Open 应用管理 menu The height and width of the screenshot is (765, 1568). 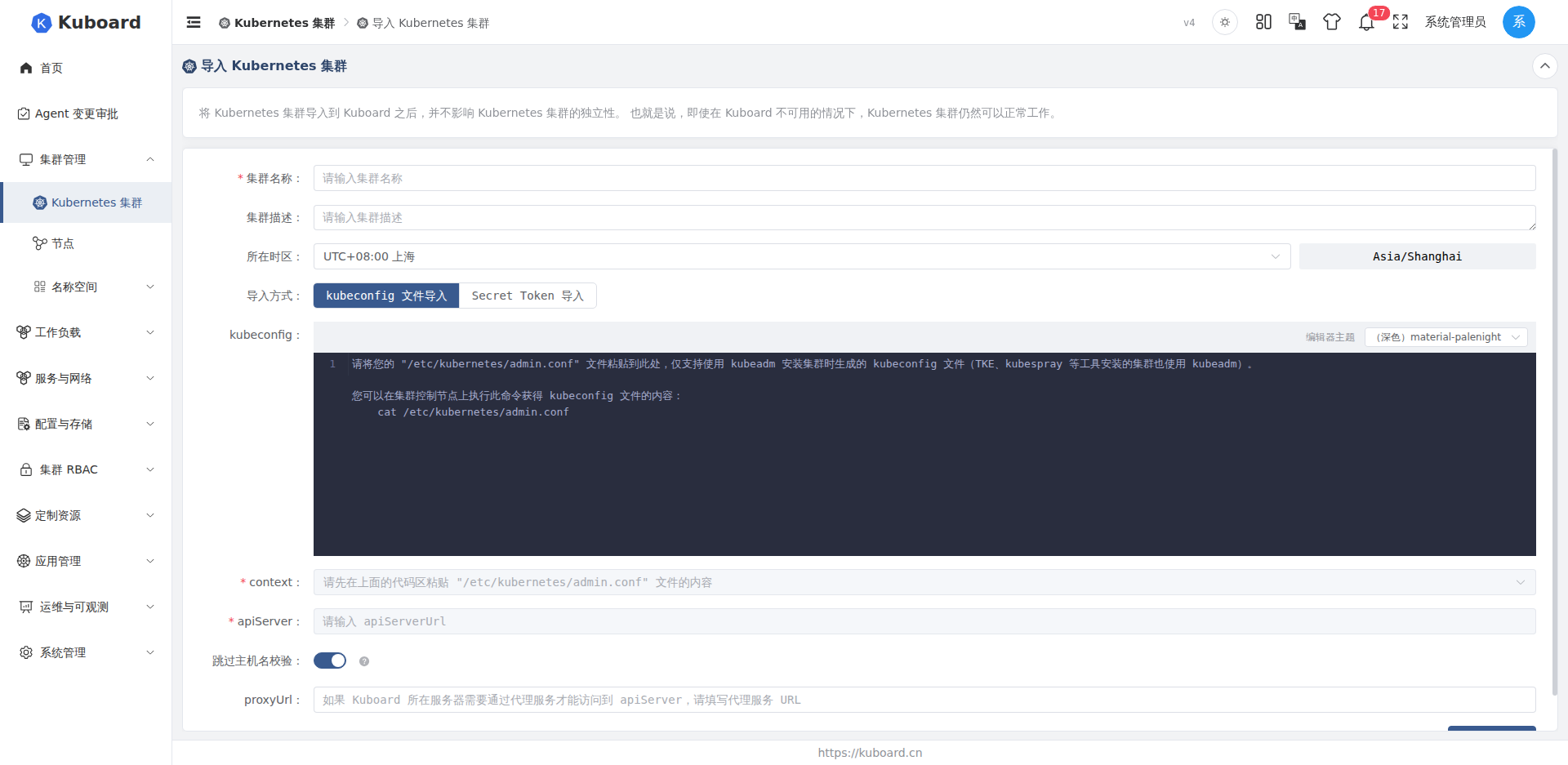86,561
